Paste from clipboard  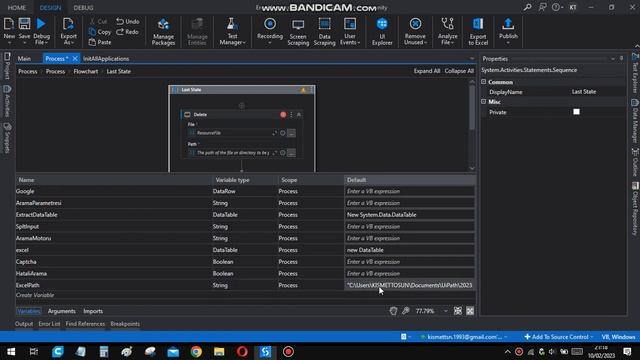tap(100, 42)
